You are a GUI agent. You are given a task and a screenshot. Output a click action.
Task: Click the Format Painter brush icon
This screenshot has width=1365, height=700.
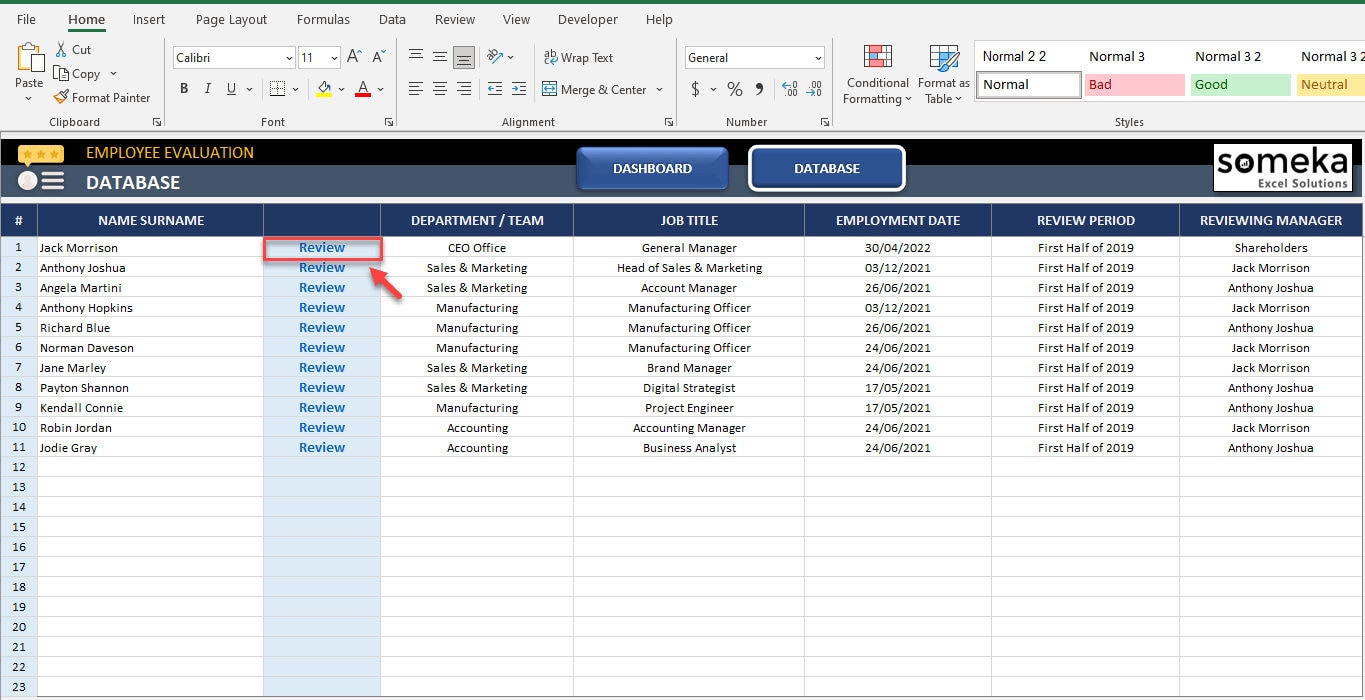click(61, 97)
